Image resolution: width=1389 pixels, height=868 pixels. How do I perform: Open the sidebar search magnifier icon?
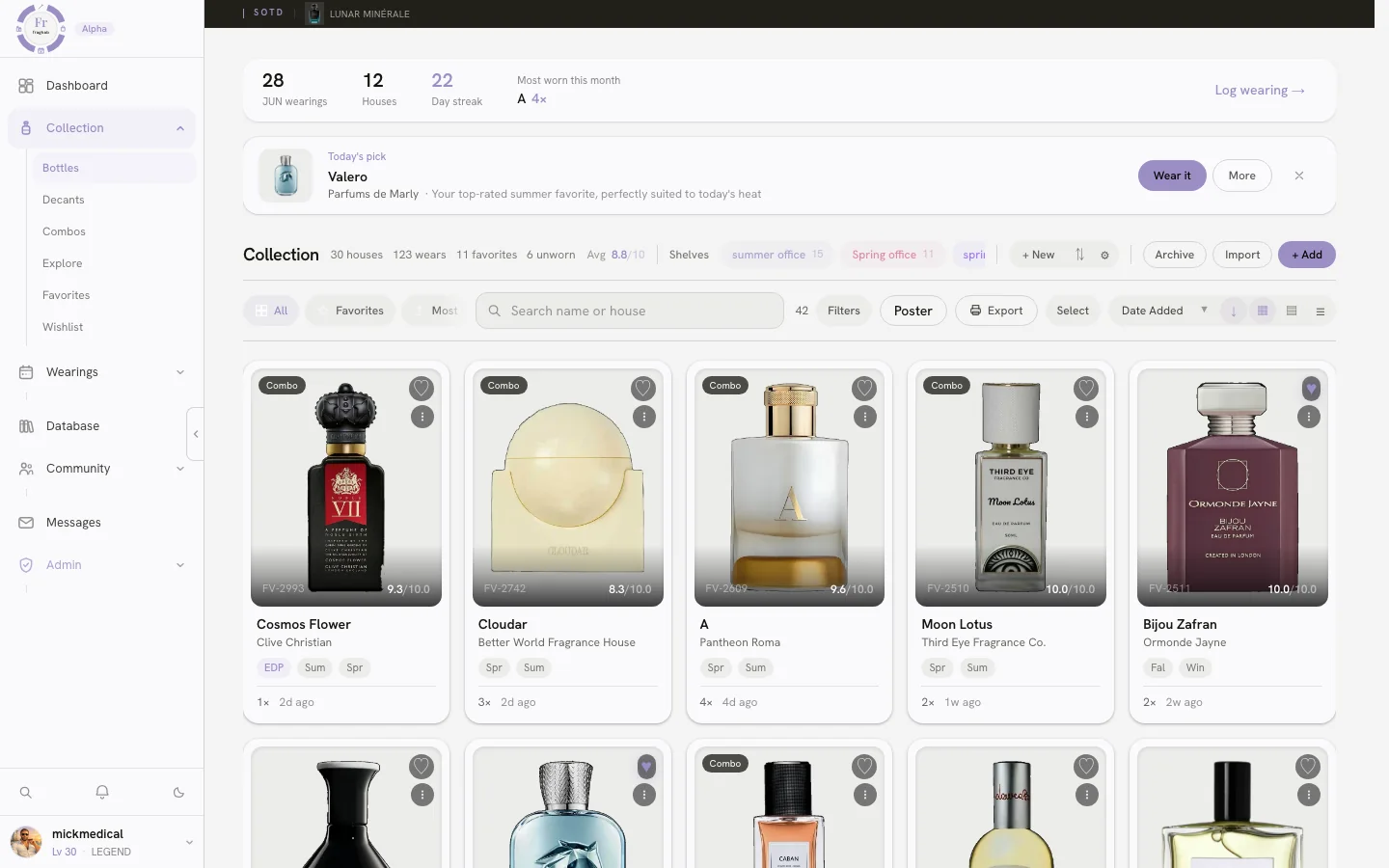coord(26,793)
